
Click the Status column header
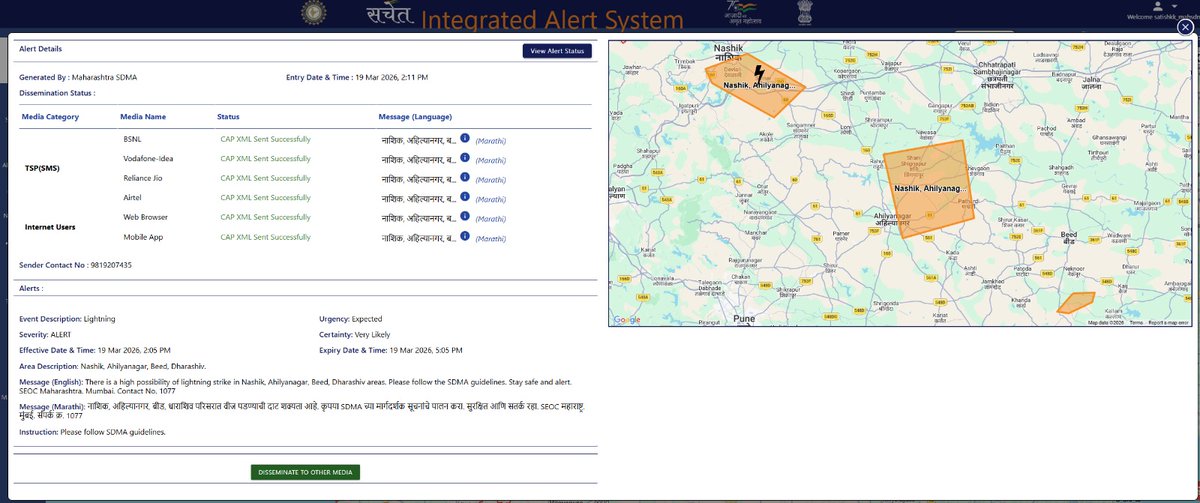click(228, 117)
